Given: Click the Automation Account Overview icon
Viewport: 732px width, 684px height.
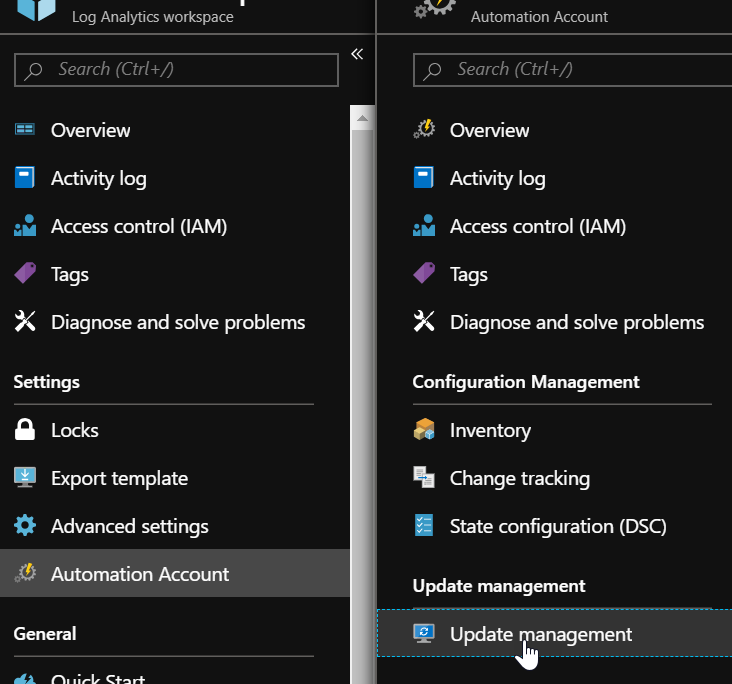Looking at the screenshot, I should coord(424,129).
